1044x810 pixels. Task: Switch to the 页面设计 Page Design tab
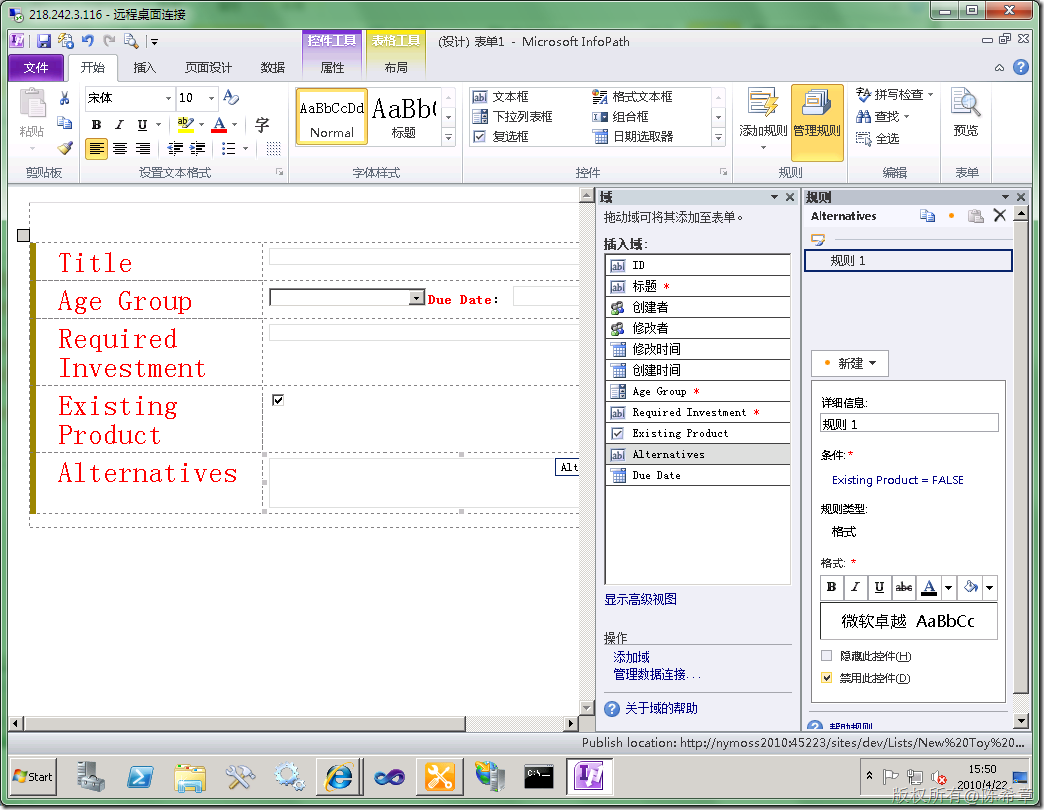click(x=208, y=67)
